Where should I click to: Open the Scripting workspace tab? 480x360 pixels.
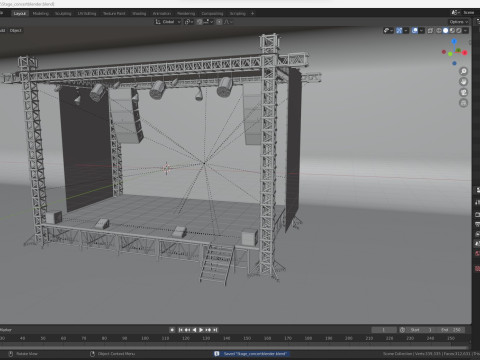237,13
